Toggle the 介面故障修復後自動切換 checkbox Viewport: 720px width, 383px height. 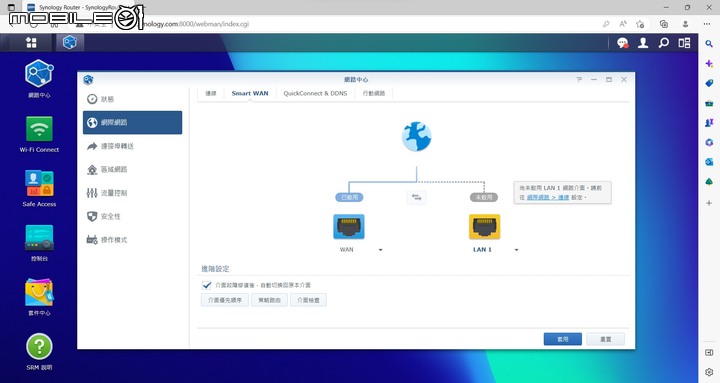coord(207,285)
